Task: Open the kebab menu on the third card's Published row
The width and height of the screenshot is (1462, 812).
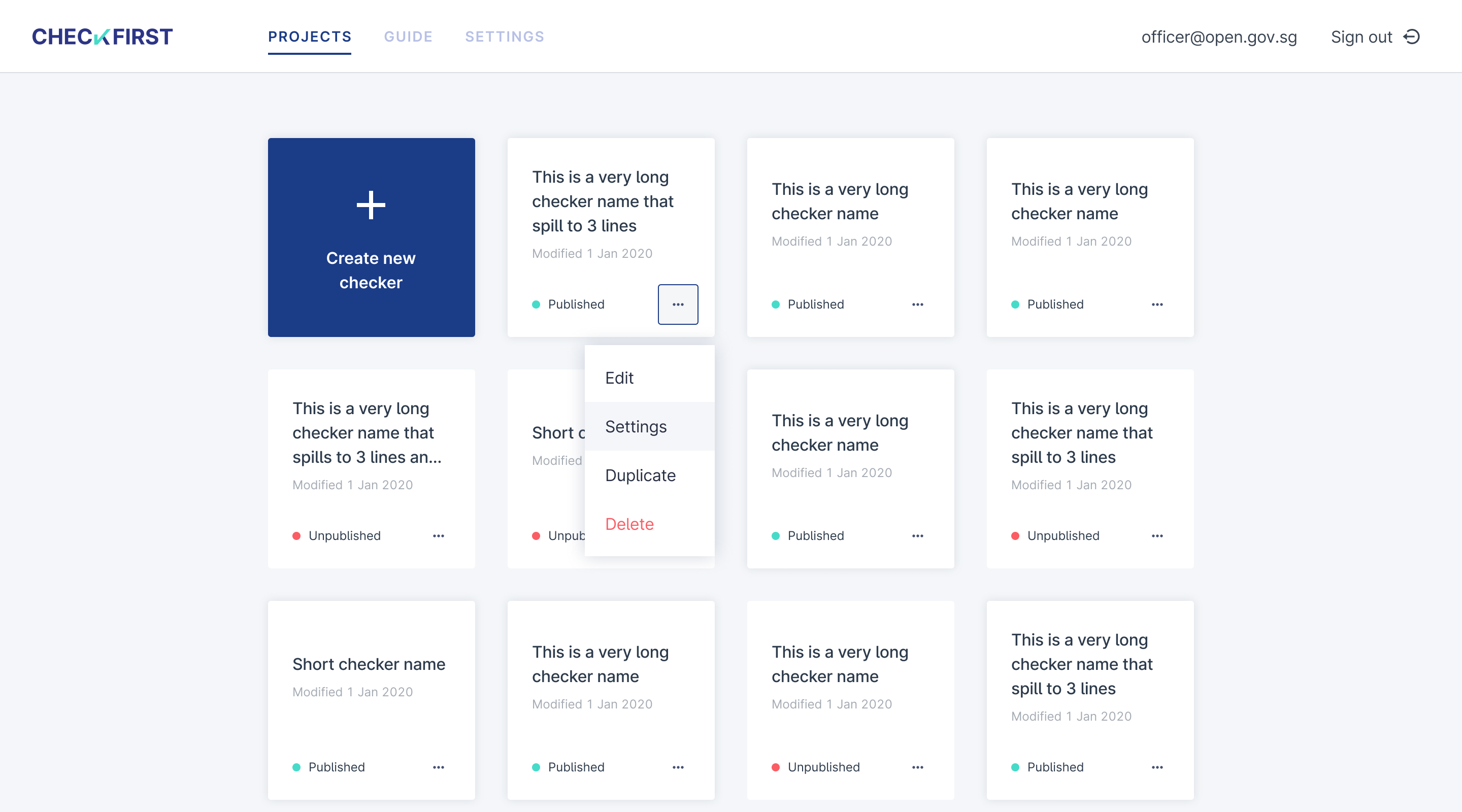Action: point(918,304)
